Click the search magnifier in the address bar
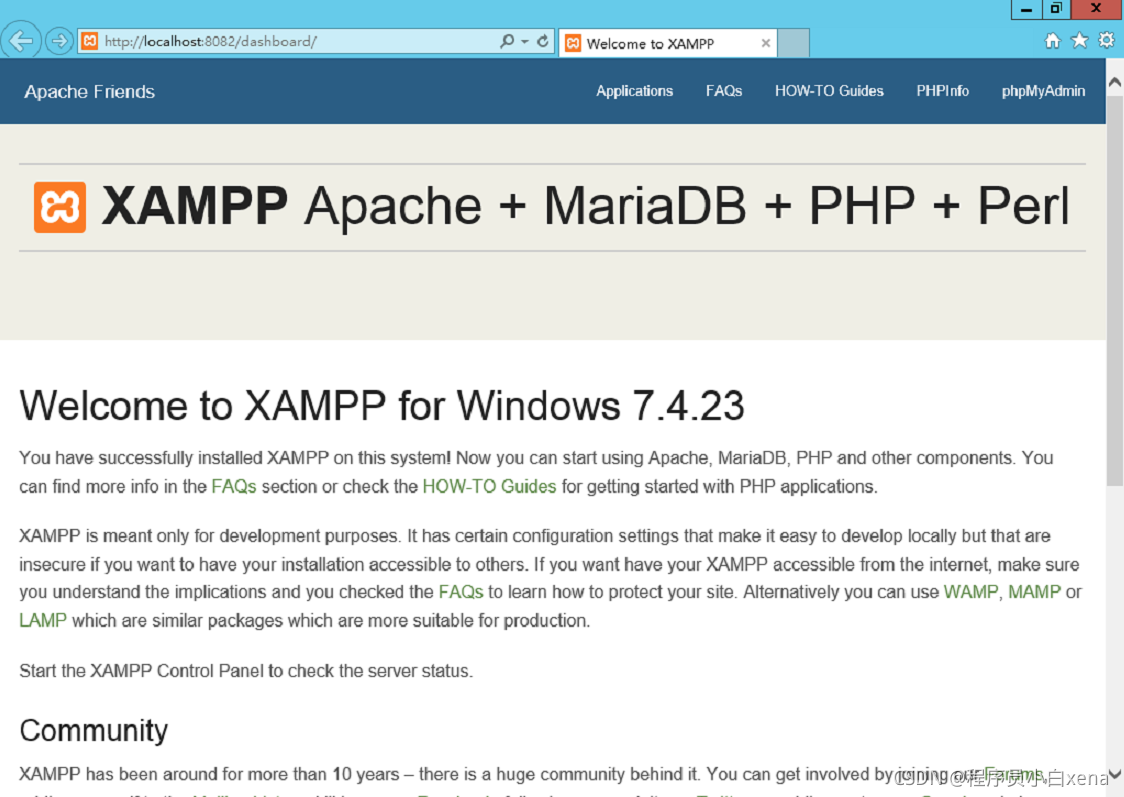Image resolution: width=1124 pixels, height=797 pixels. (507, 41)
